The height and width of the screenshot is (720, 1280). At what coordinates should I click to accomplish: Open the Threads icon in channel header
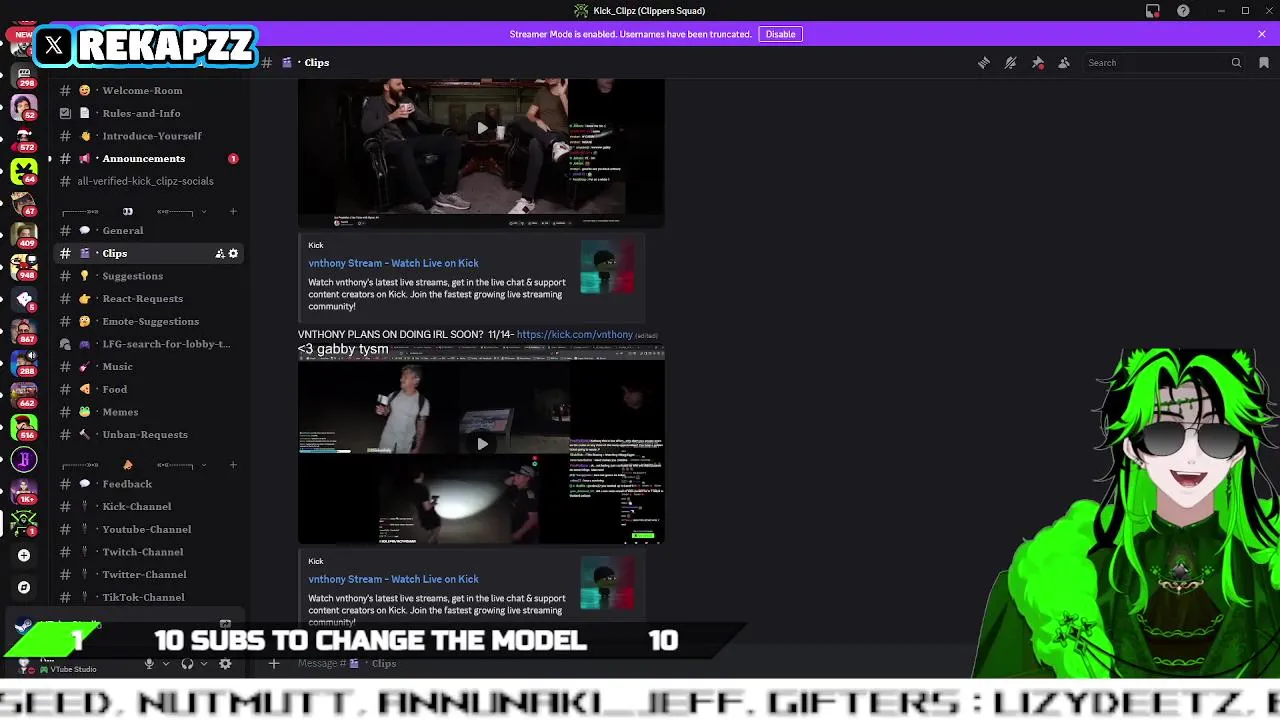tap(984, 63)
